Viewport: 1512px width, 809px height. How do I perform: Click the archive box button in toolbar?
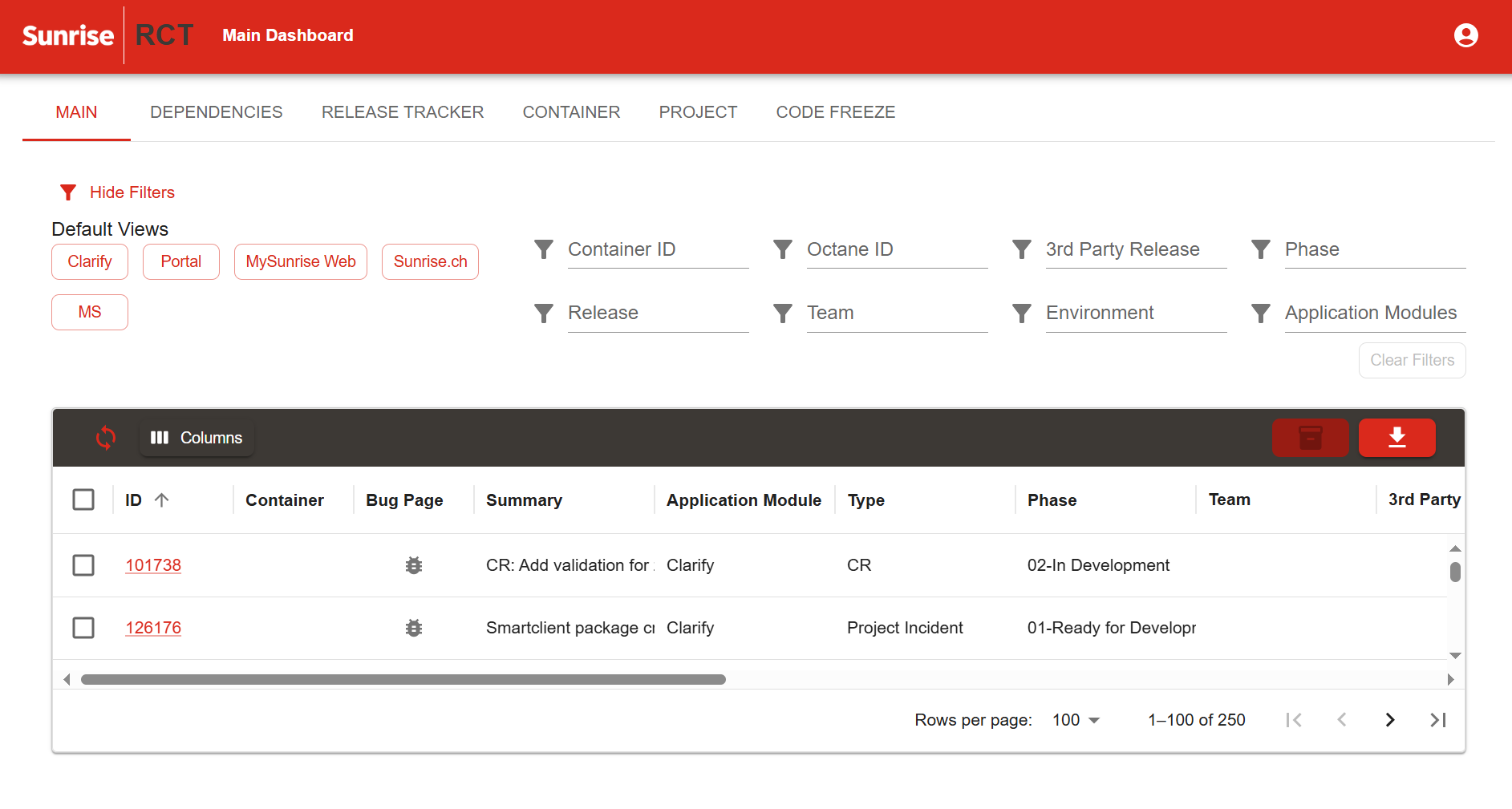pos(1311,438)
